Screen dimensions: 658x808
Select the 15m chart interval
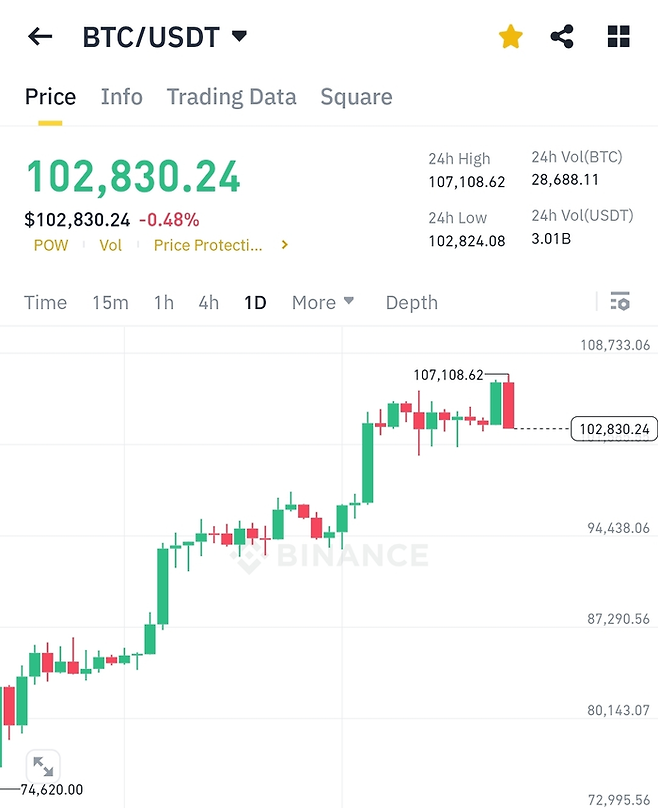point(110,302)
